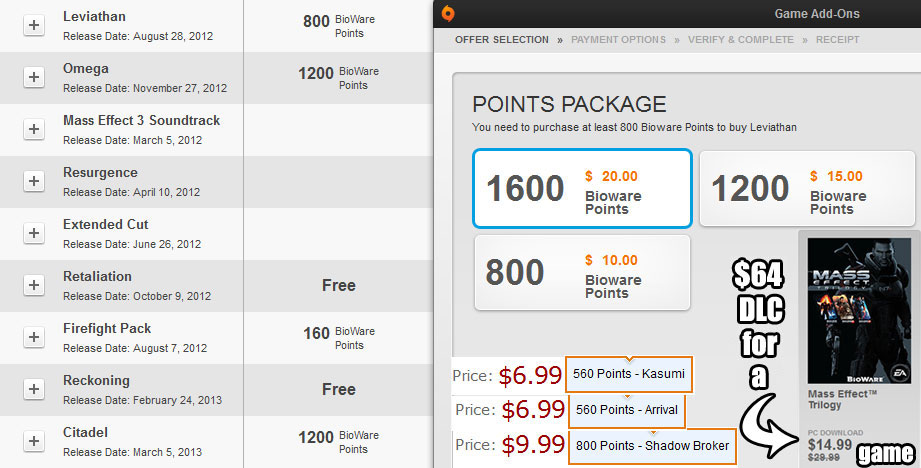Click the 800 Points - Shadow Broker button
This screenshot has width=921, height=468.
[x=651, y=445]
